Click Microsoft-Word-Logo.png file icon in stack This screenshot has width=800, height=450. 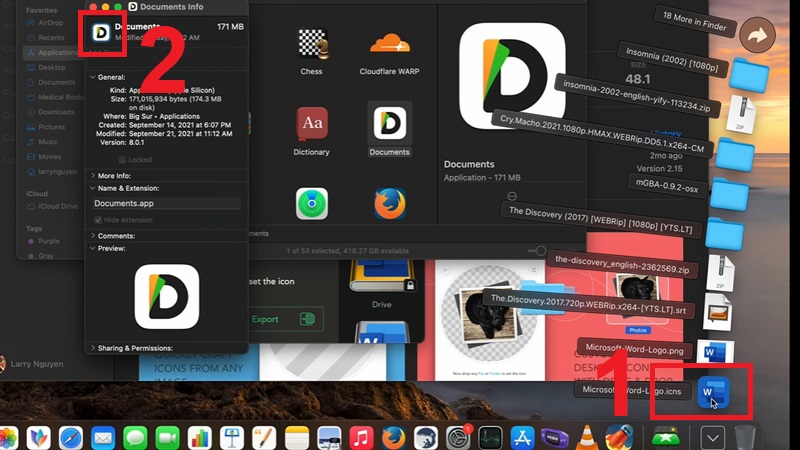pyautogui.click(x=715, y=352)
